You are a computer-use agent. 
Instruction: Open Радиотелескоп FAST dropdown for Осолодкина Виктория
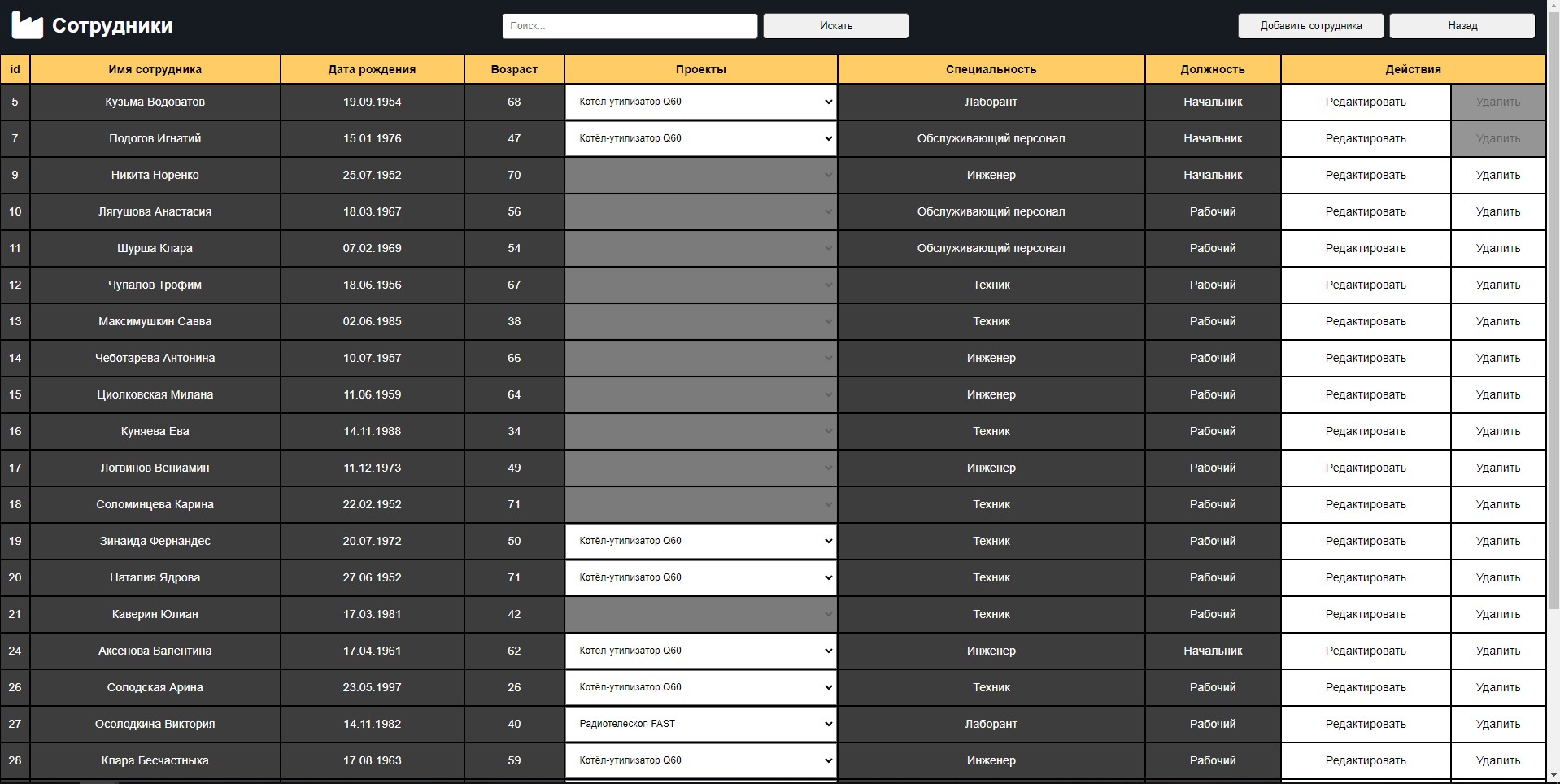point(700,725)
